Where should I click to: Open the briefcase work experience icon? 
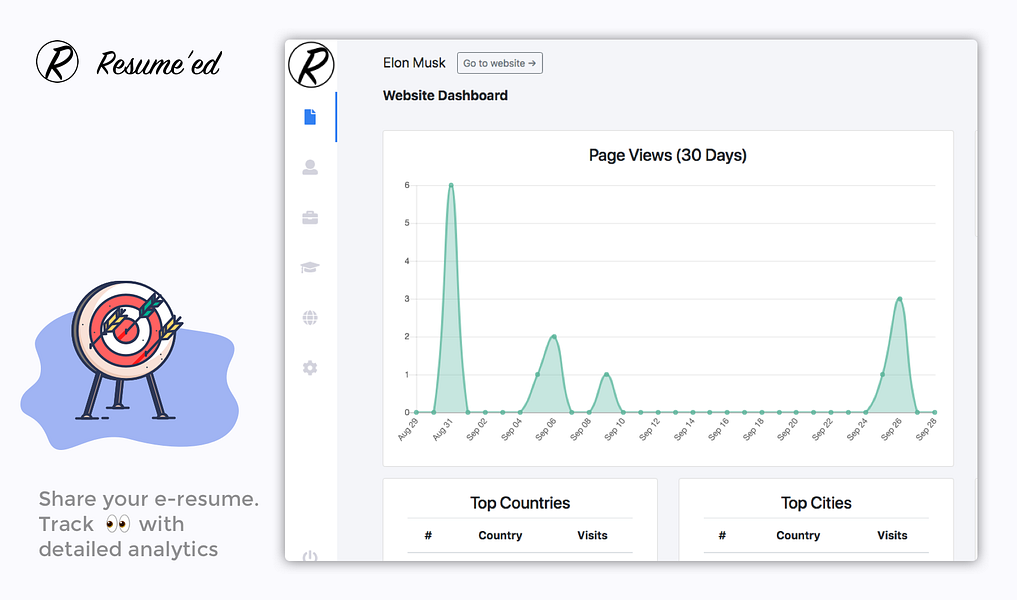(x=310, y=217)
